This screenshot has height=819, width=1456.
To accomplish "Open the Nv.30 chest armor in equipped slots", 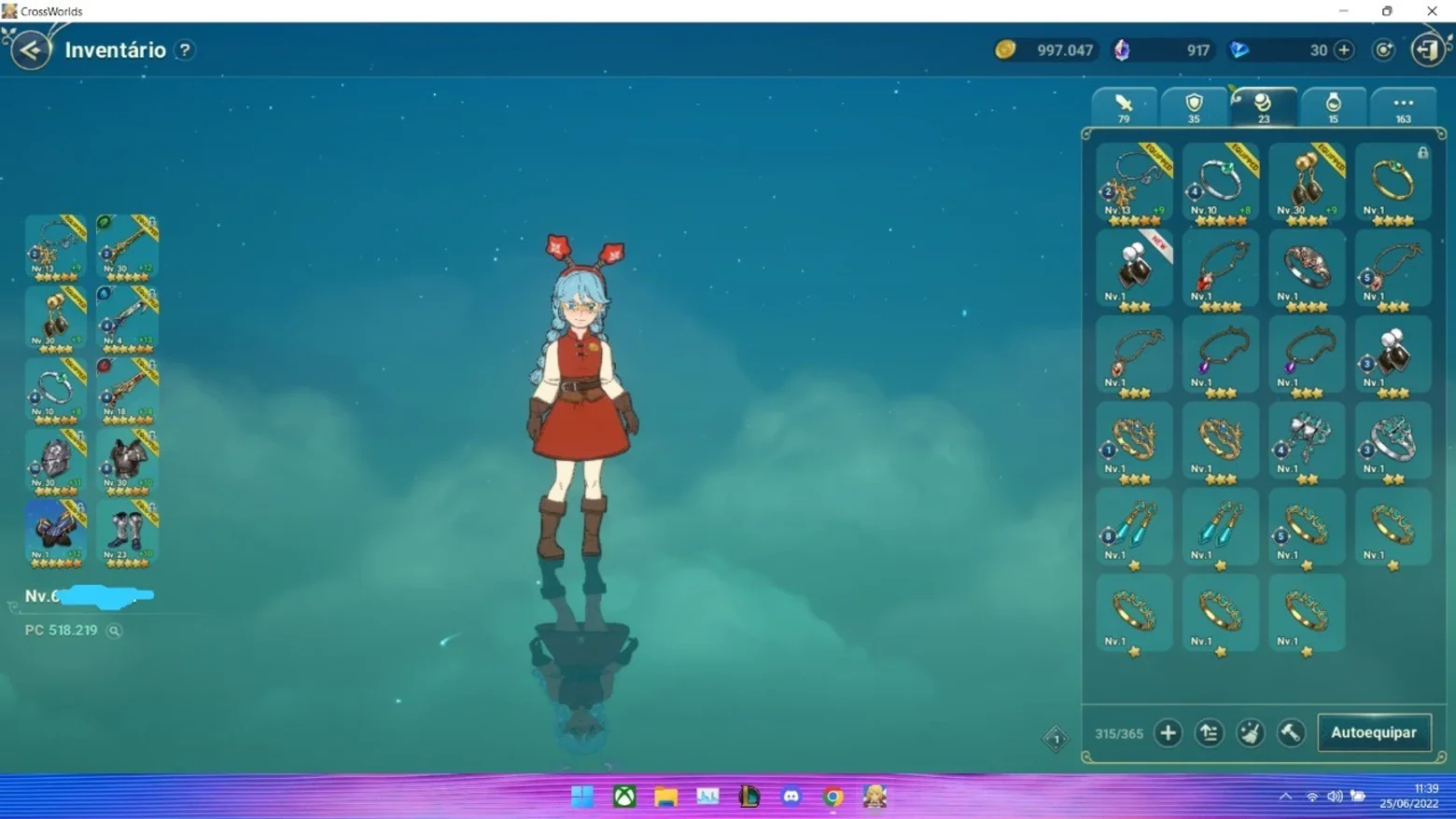I will point(127,463).
